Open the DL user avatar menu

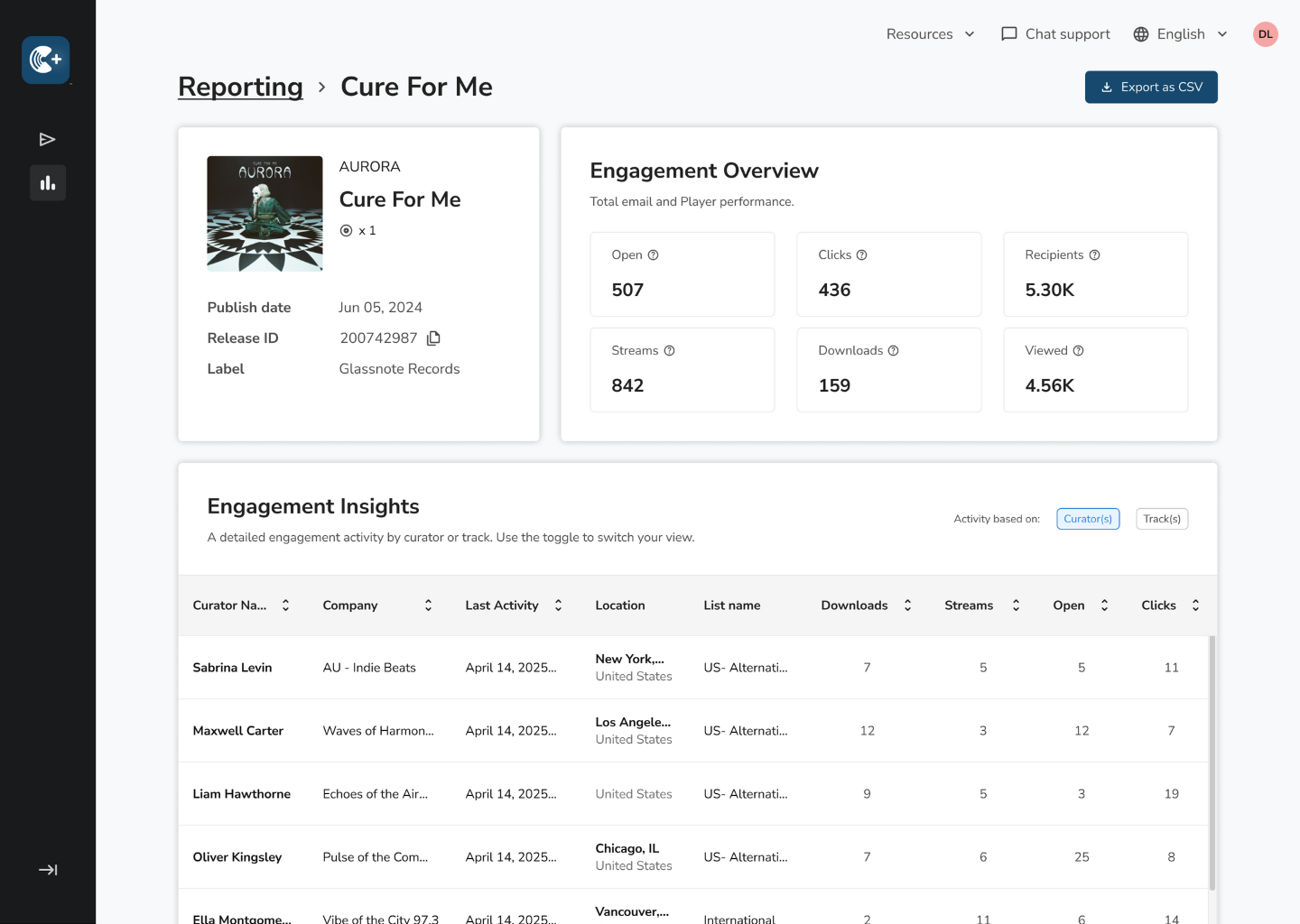tap(1265, 34)
